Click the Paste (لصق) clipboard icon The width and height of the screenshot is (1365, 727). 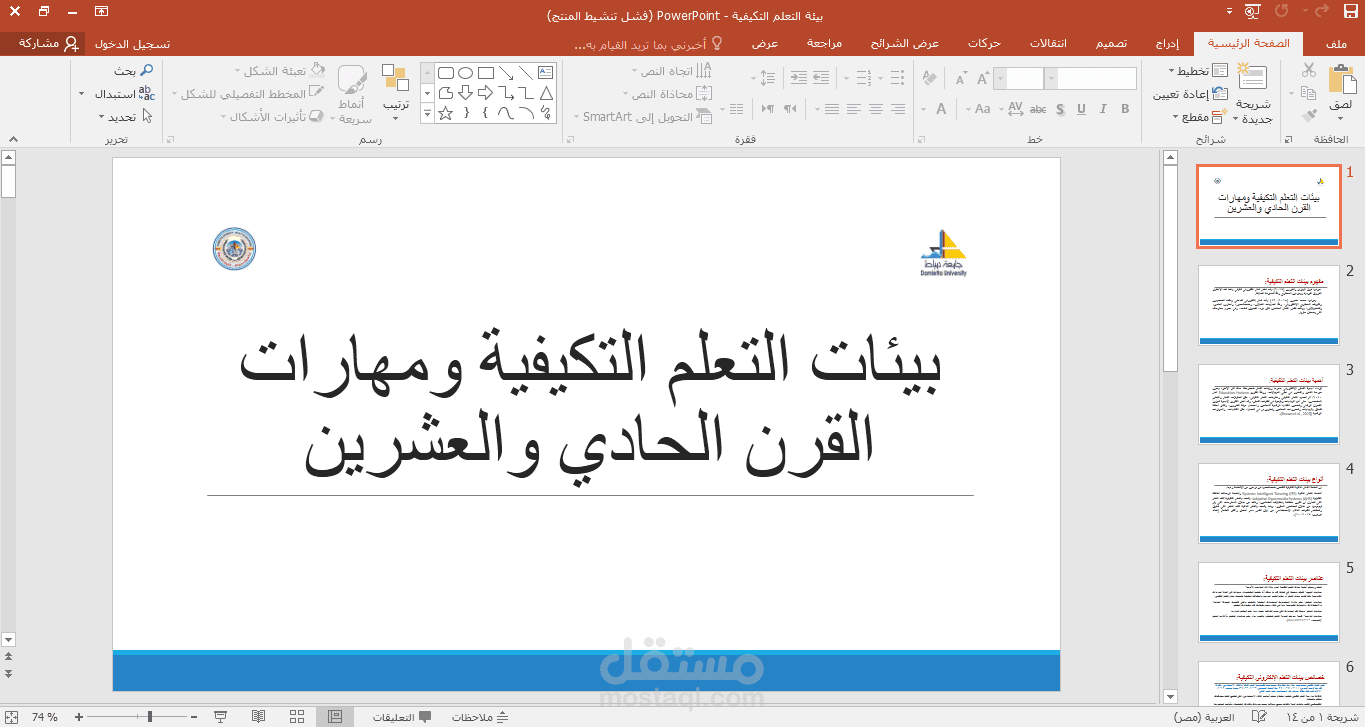(x=1342, y=80)
